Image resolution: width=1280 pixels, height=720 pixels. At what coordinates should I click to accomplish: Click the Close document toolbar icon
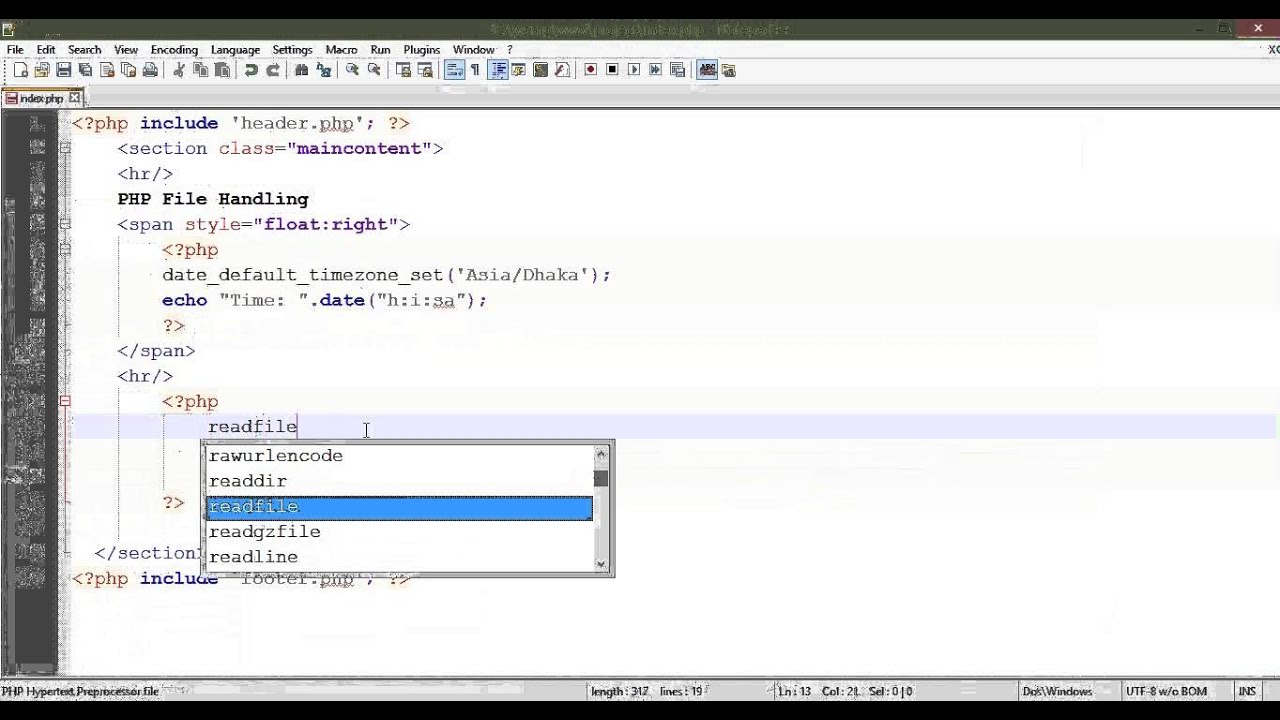pyautogui.click(x=107, y=70)
